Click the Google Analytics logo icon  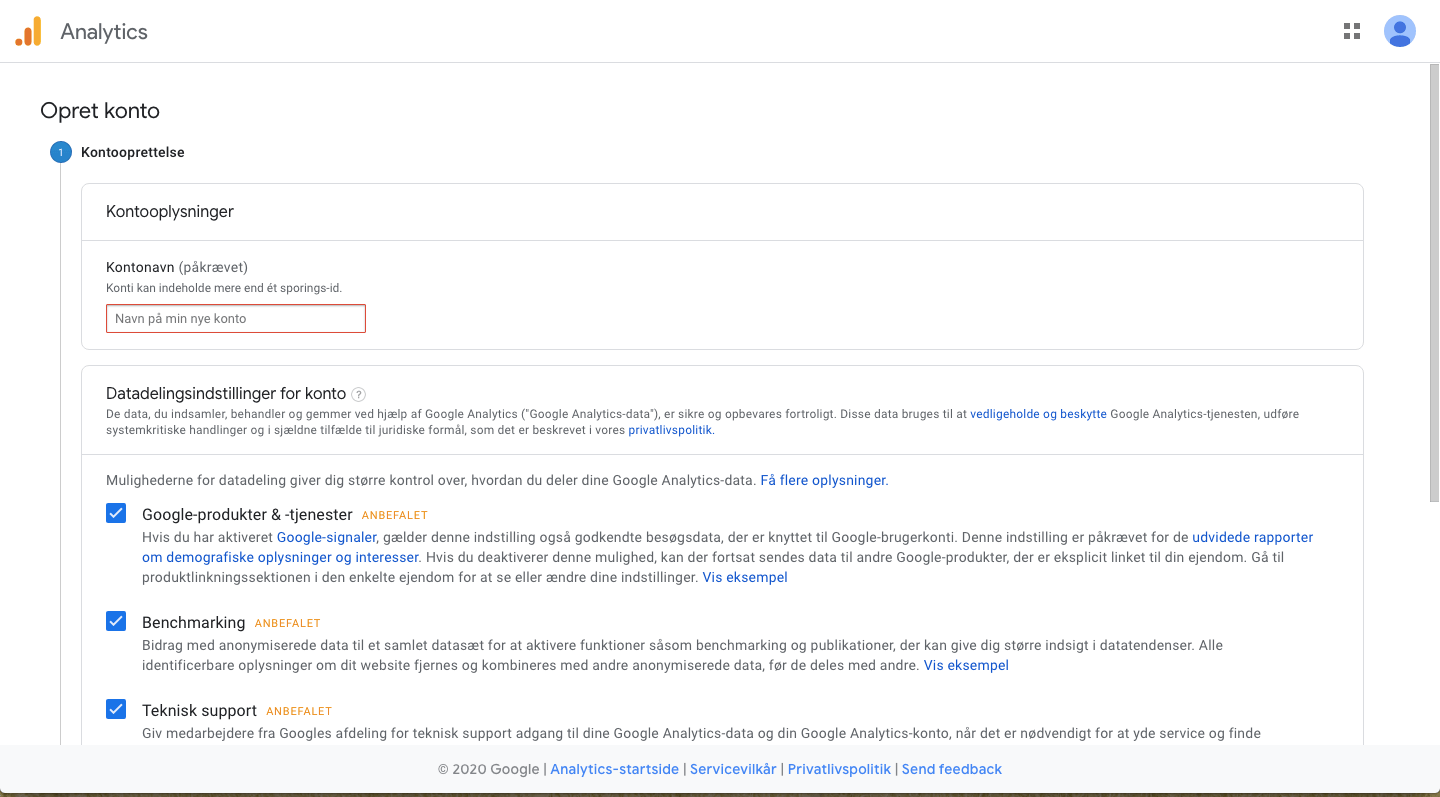click(x=28, y=31)
